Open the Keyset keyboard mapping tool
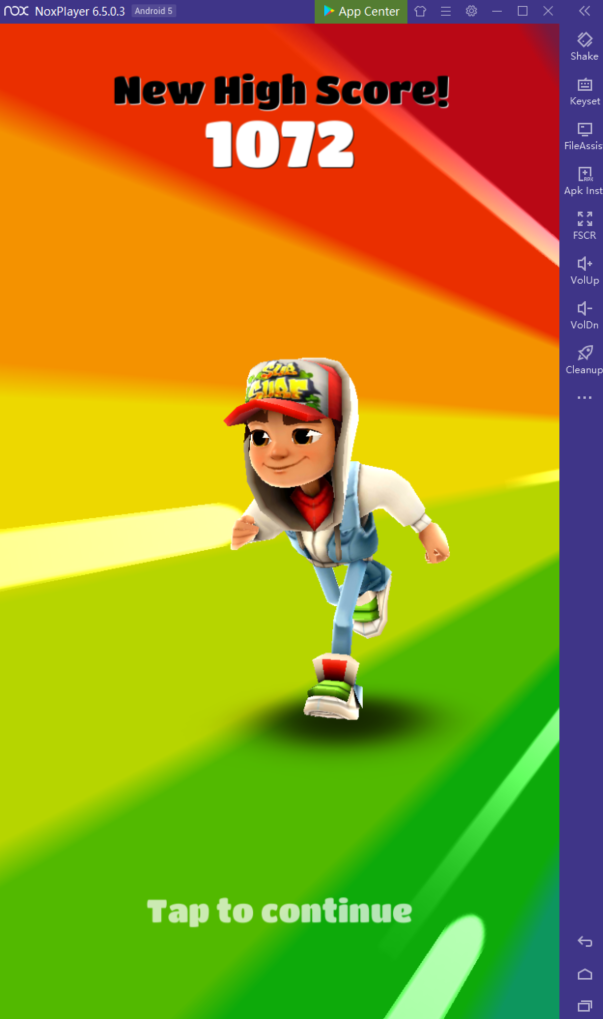Image resolution: width=603 pixels, height=1019 pixels. (584, 91)
